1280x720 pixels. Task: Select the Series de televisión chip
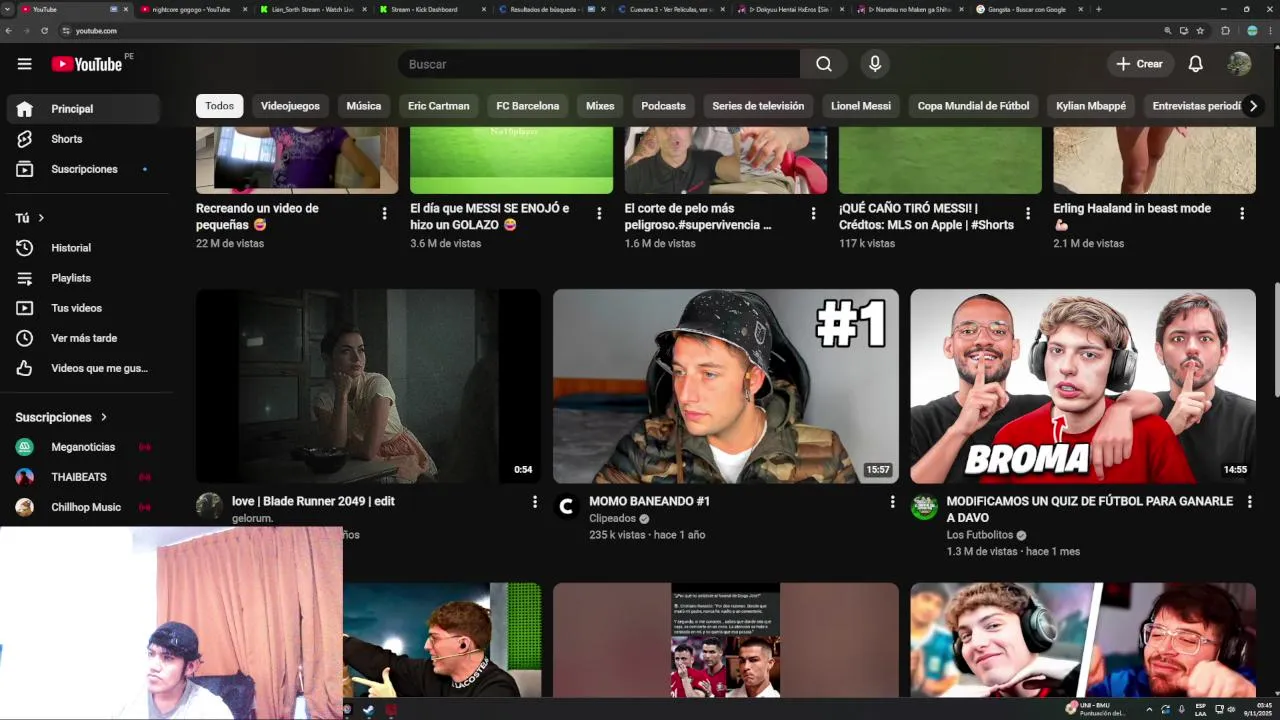(758, 106)
